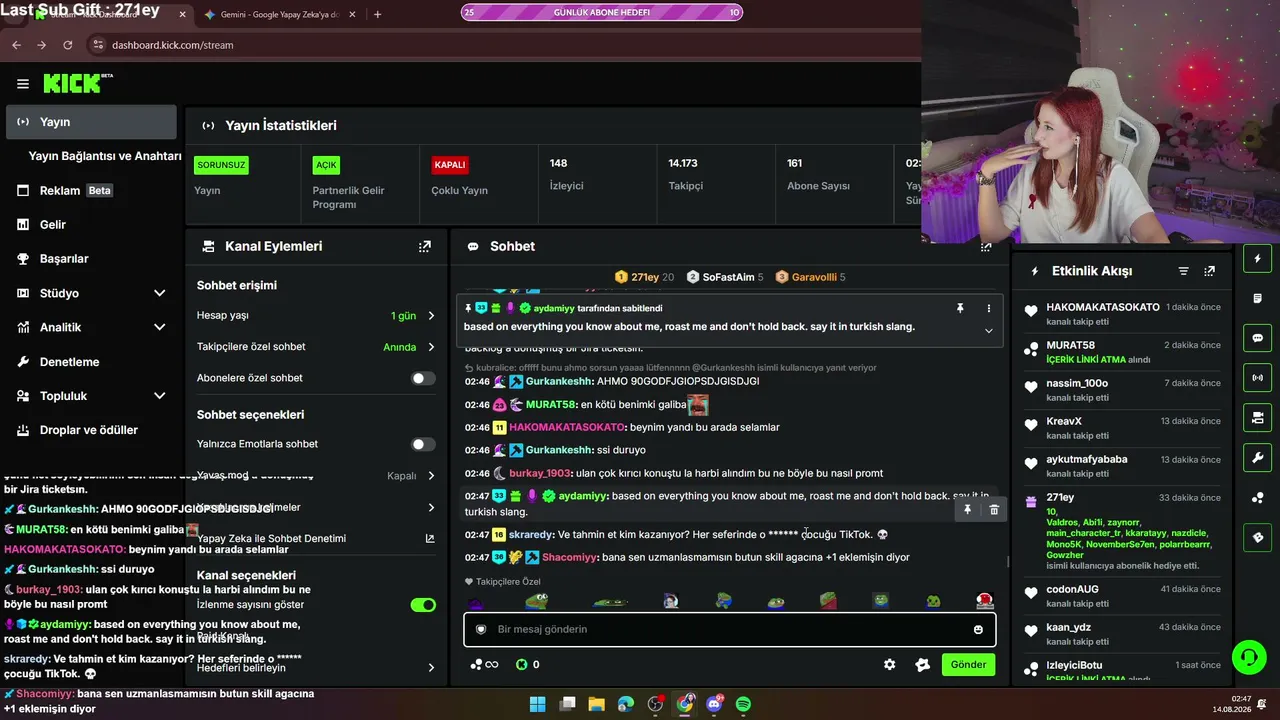Click the channel actions icon in right rail
Viewport: 1280px width, 720px height.
pyautogui.click(x=1257, y=418)
